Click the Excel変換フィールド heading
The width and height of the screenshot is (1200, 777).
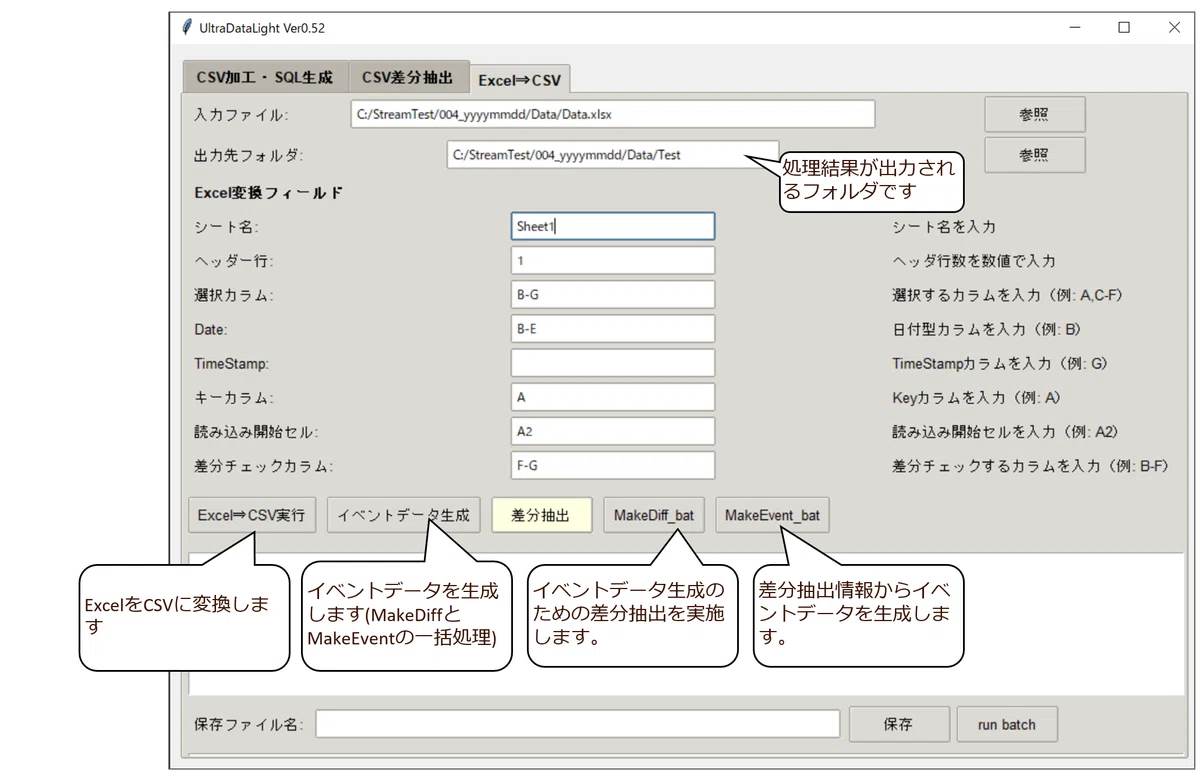click(x=269, y=193)
